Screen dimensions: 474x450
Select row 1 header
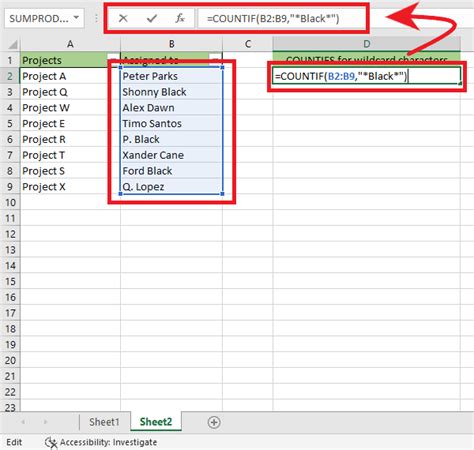10,60
